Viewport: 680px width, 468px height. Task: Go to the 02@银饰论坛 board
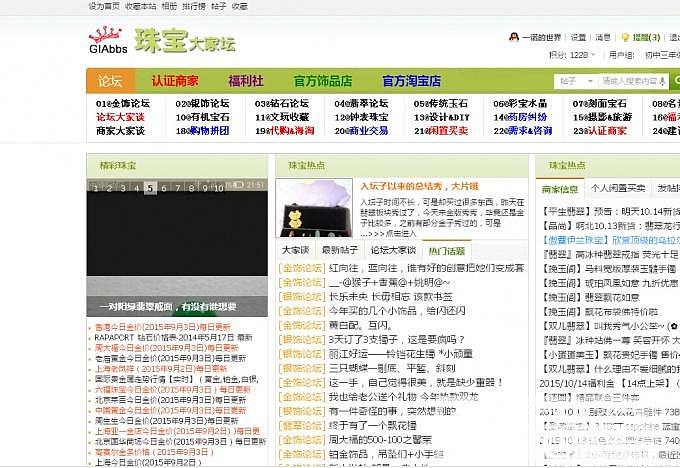[203, 104]
